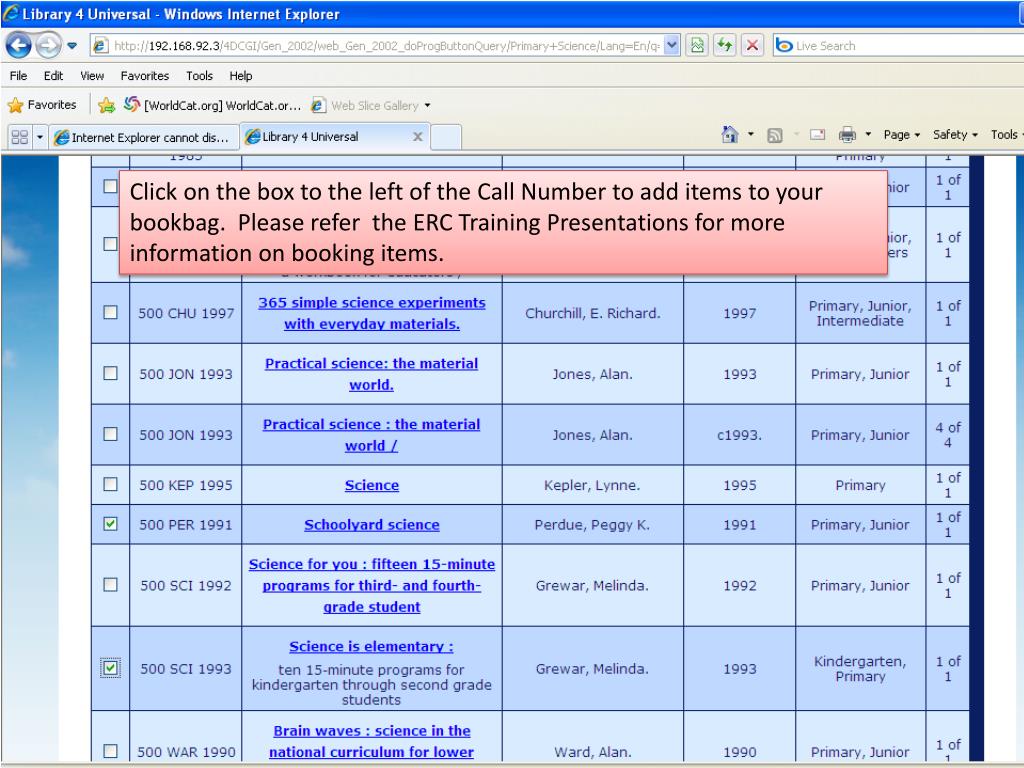Viewport: 1024px width, 768px height.
Task: Open the Favorites menu in menu bar
Action: click(144, 76)
